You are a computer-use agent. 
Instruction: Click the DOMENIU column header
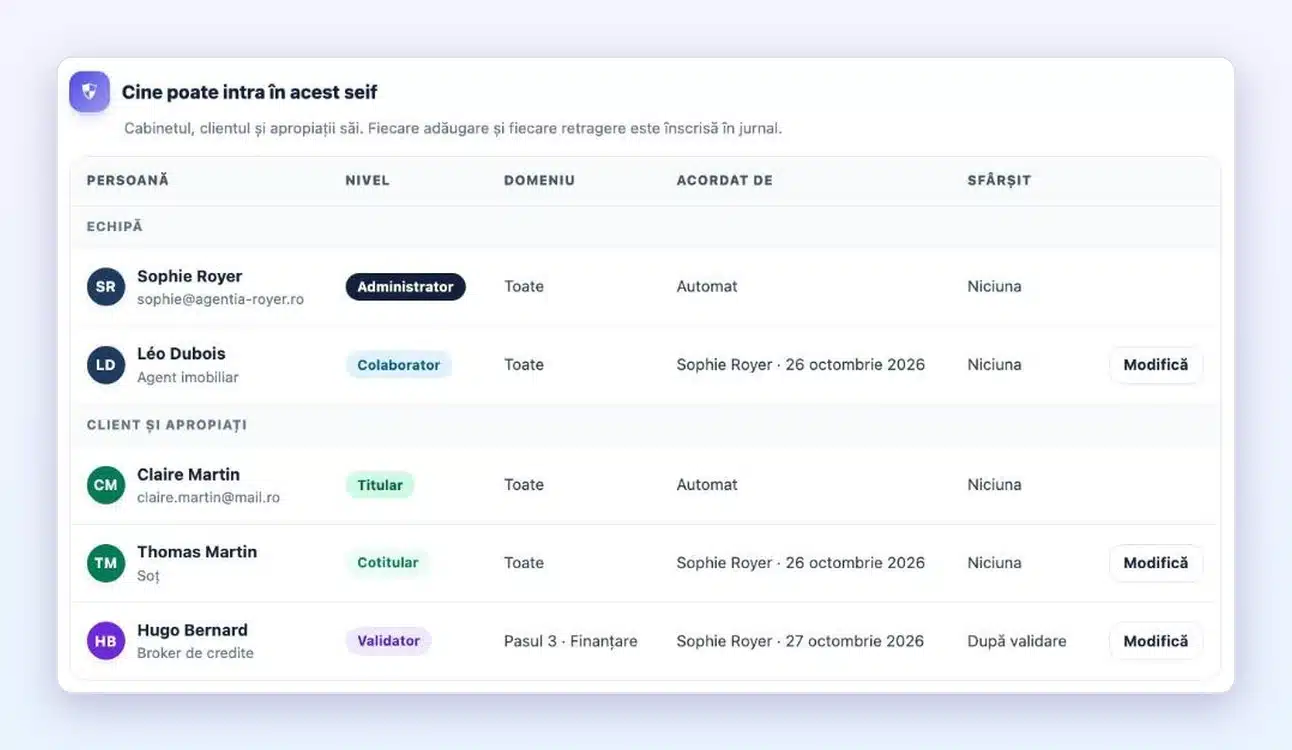pyautogui.click(x=539, y=181)
